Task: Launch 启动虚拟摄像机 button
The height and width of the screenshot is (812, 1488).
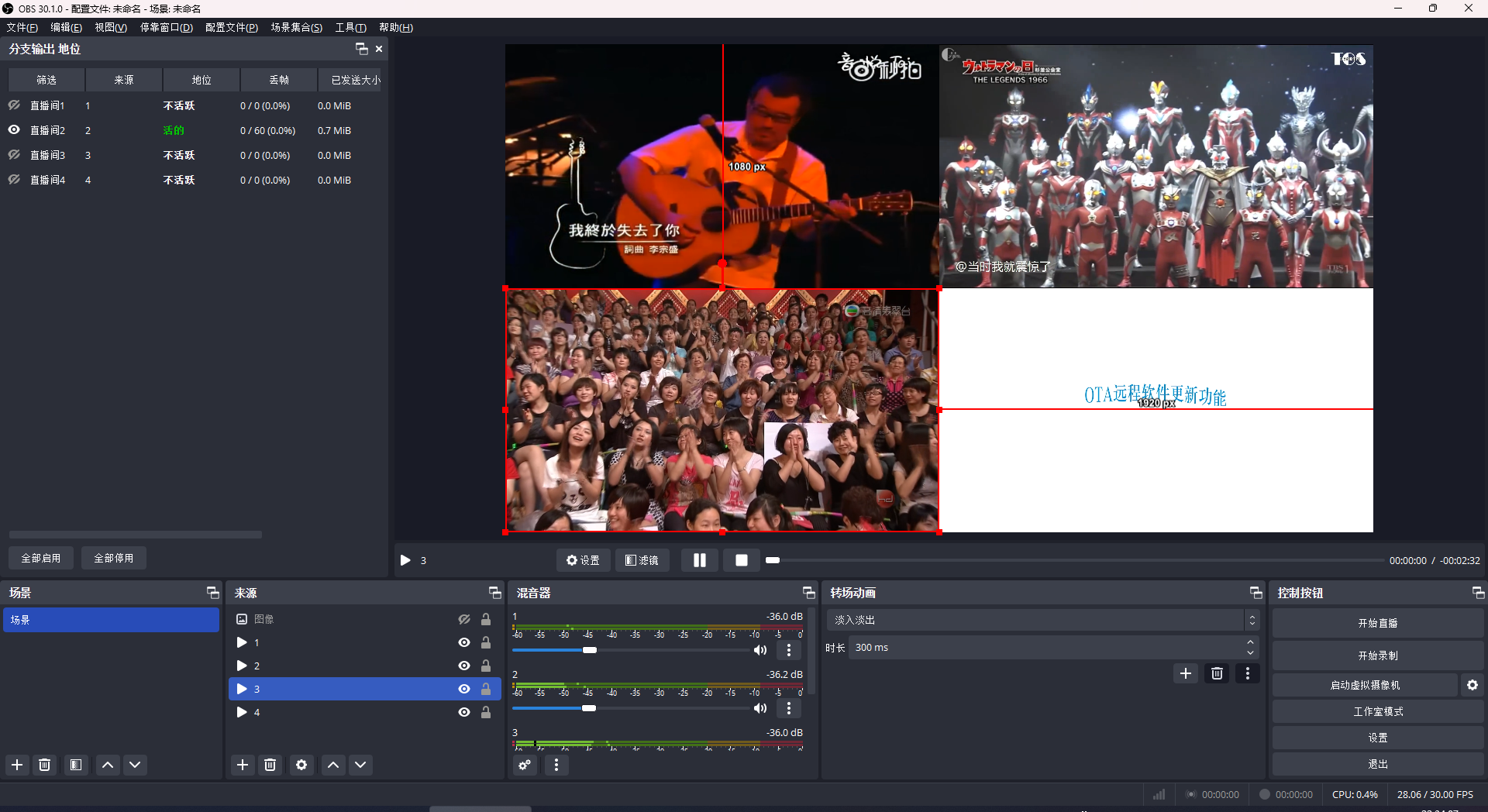Action: [1365, 685]
